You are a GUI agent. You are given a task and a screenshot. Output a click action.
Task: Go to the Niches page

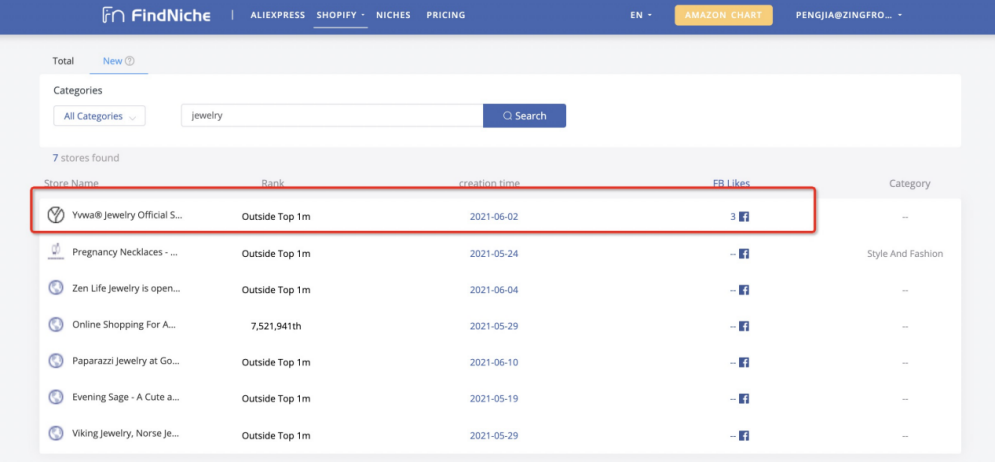point(393,15)
